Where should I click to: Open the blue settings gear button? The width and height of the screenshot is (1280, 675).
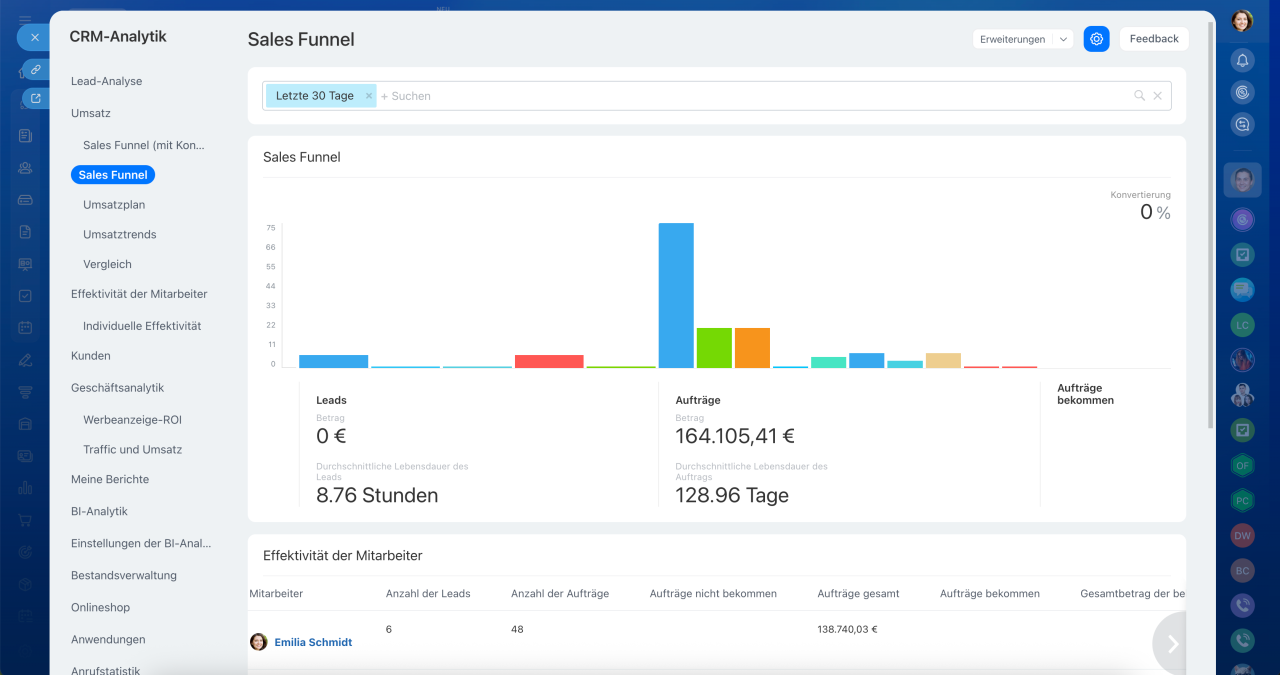pyautogui.click(x=1096, y=39)
